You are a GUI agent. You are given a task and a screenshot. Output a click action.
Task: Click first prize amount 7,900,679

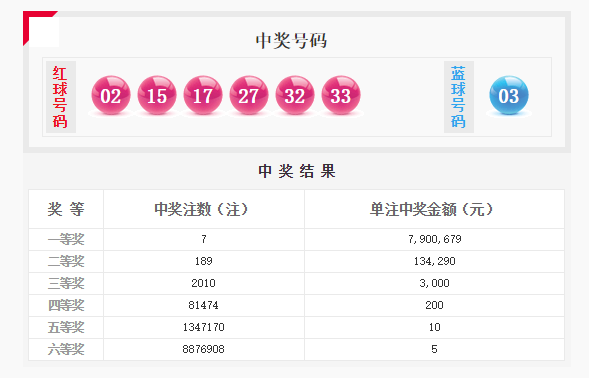[435, 239]
